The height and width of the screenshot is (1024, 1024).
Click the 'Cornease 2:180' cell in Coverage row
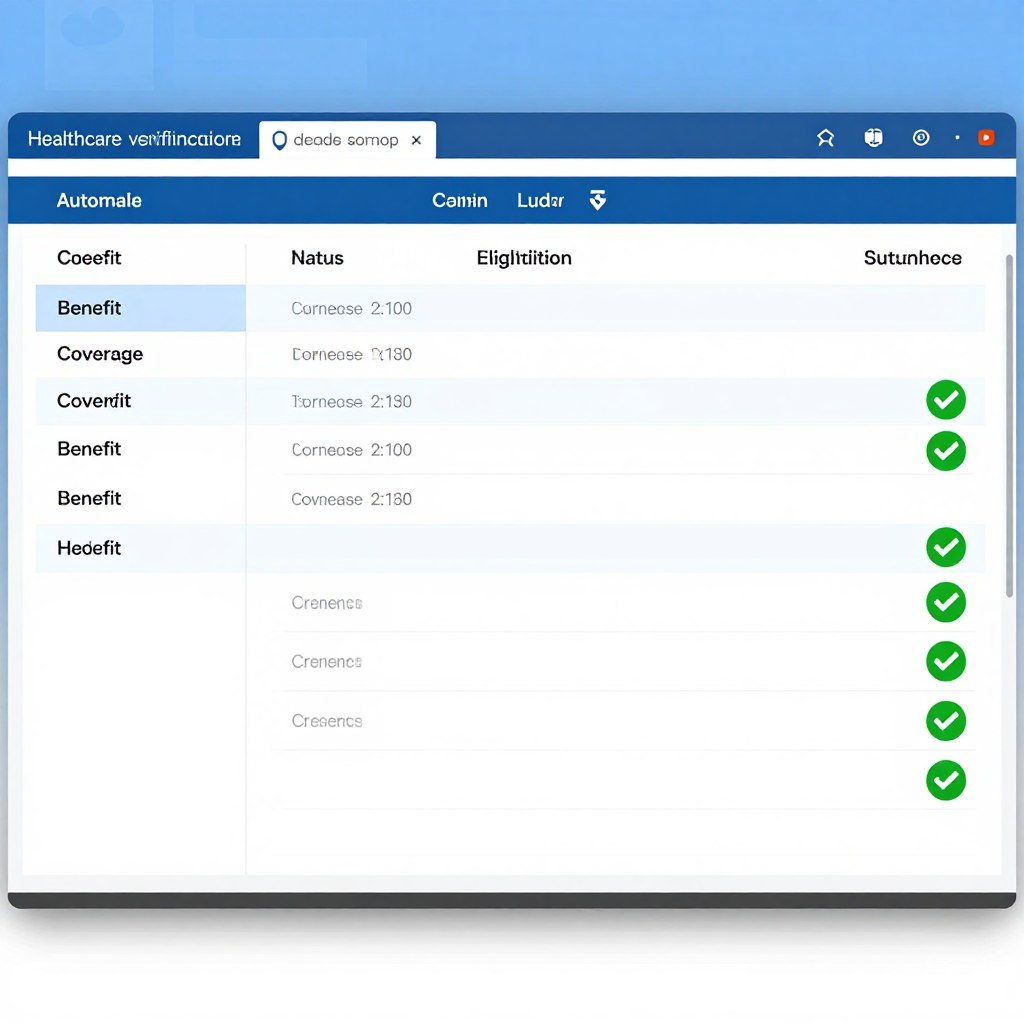click(x=351, y=354)
